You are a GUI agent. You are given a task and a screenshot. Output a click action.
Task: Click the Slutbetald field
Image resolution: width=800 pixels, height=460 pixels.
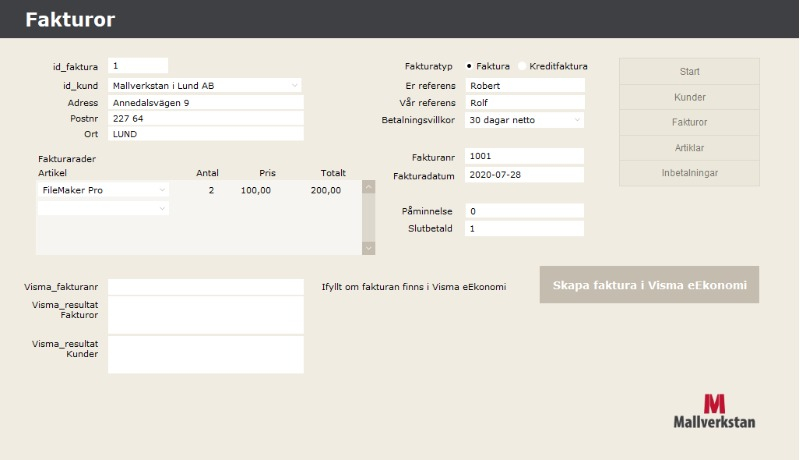524,228
